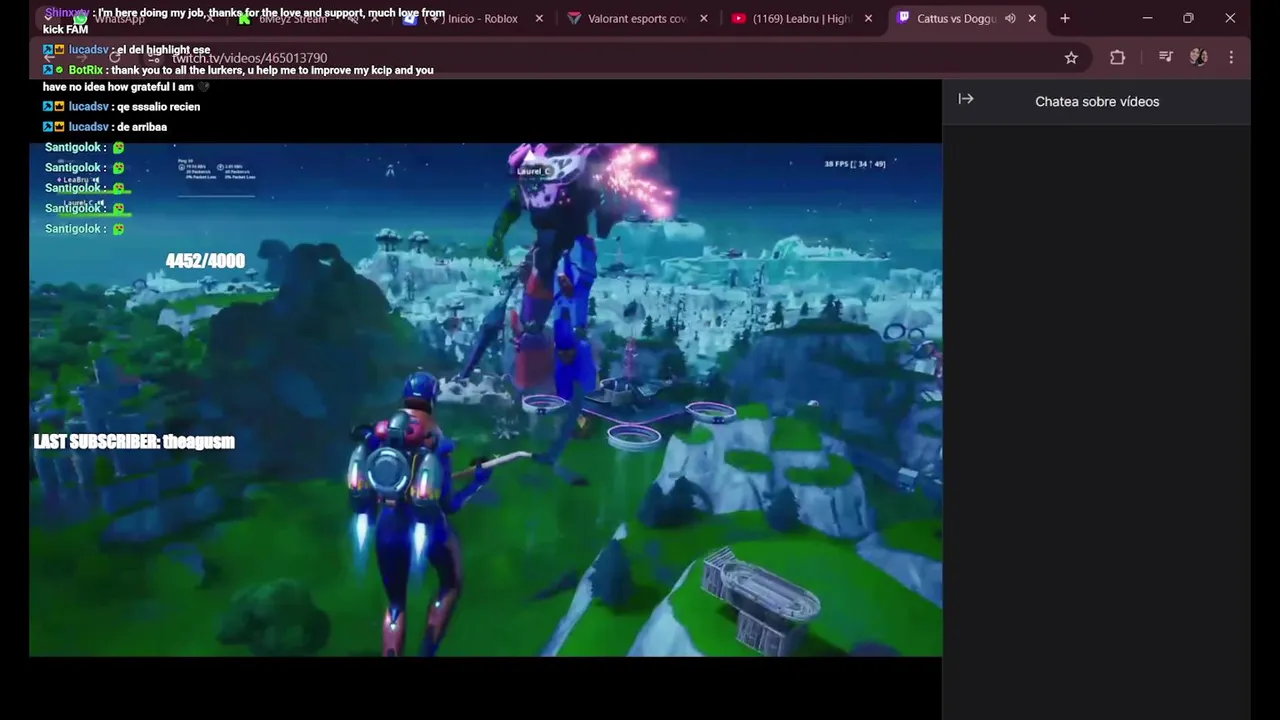This screenshot has height=720, width=1280.
Task: Open the Chrome three-dot menu
Action: (x=1231, y=58)
